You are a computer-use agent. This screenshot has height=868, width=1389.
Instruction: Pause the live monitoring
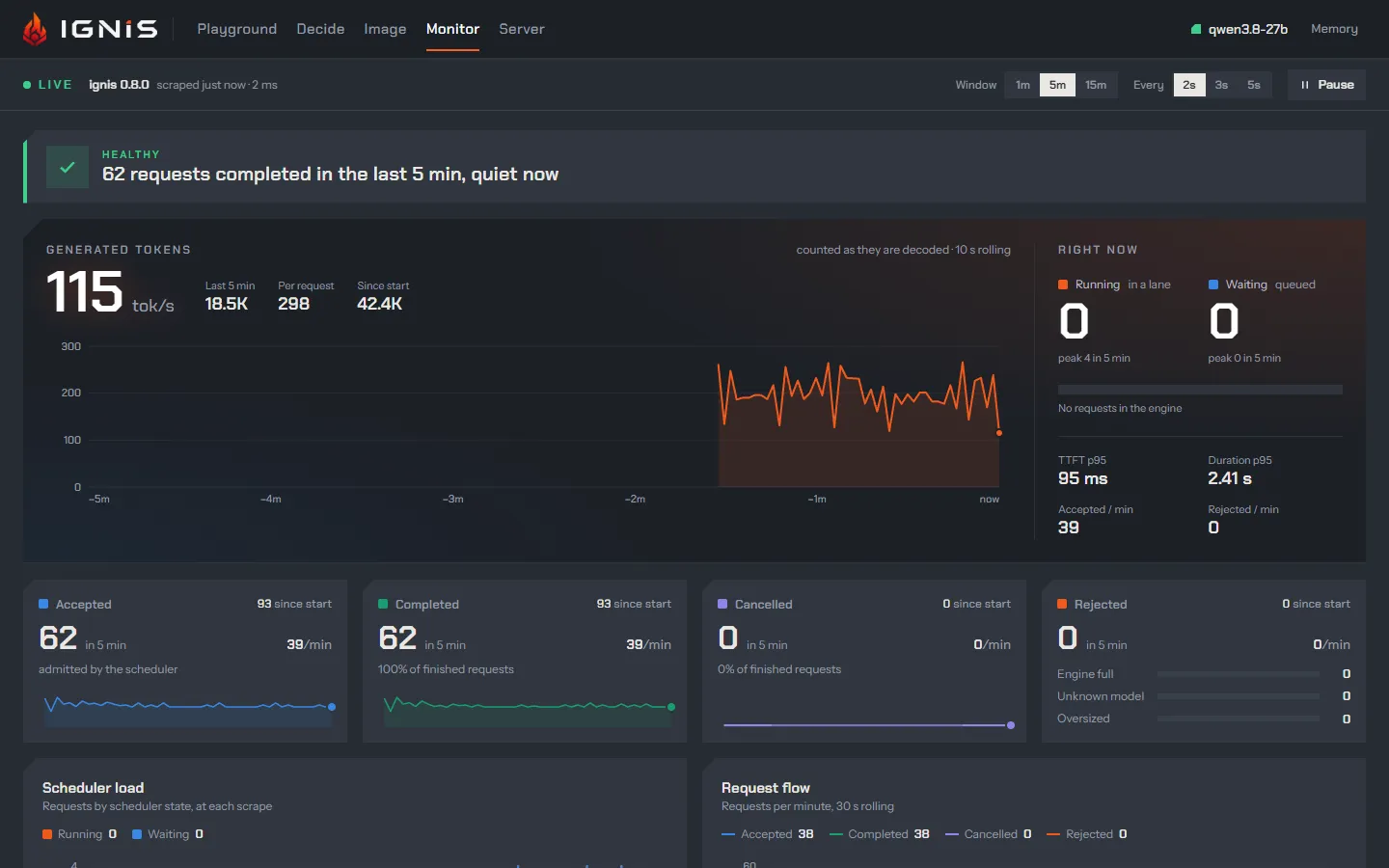1327,85
